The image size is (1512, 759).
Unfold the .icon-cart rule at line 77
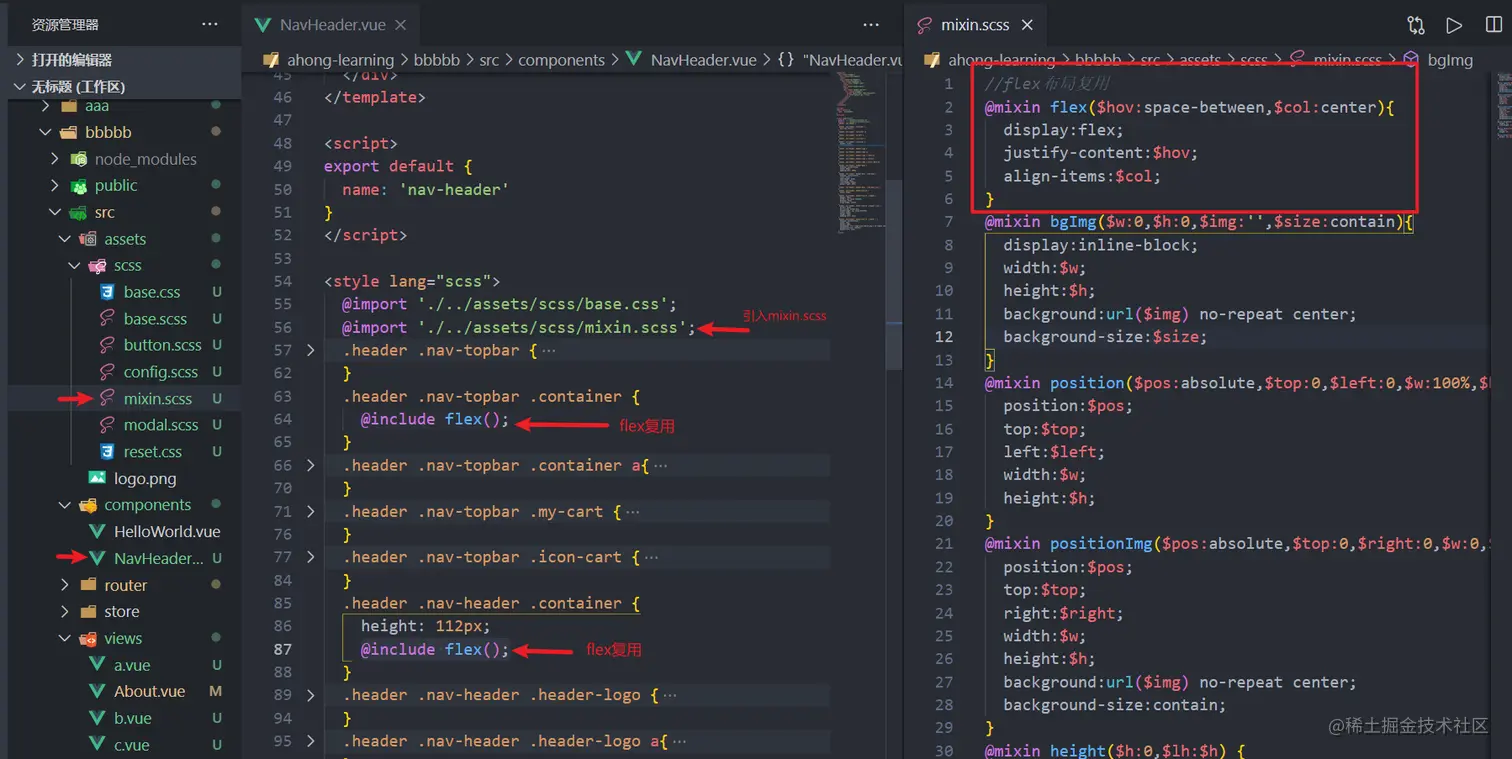pyautogui.click(x=311, y=557)
